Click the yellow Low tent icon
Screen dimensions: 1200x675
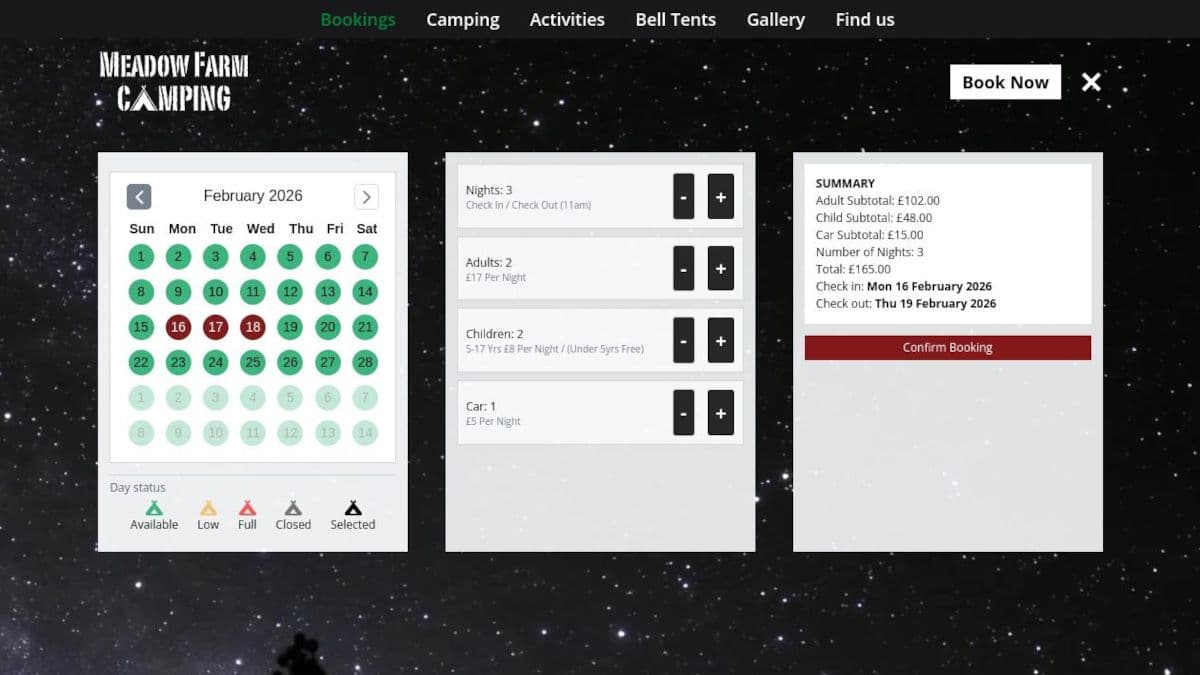[208, 509]
